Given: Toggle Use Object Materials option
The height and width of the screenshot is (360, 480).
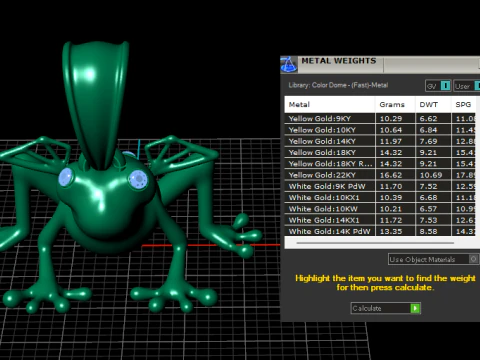Looking at the screenshot, I should pyautogui.click(x=433, y=259).
